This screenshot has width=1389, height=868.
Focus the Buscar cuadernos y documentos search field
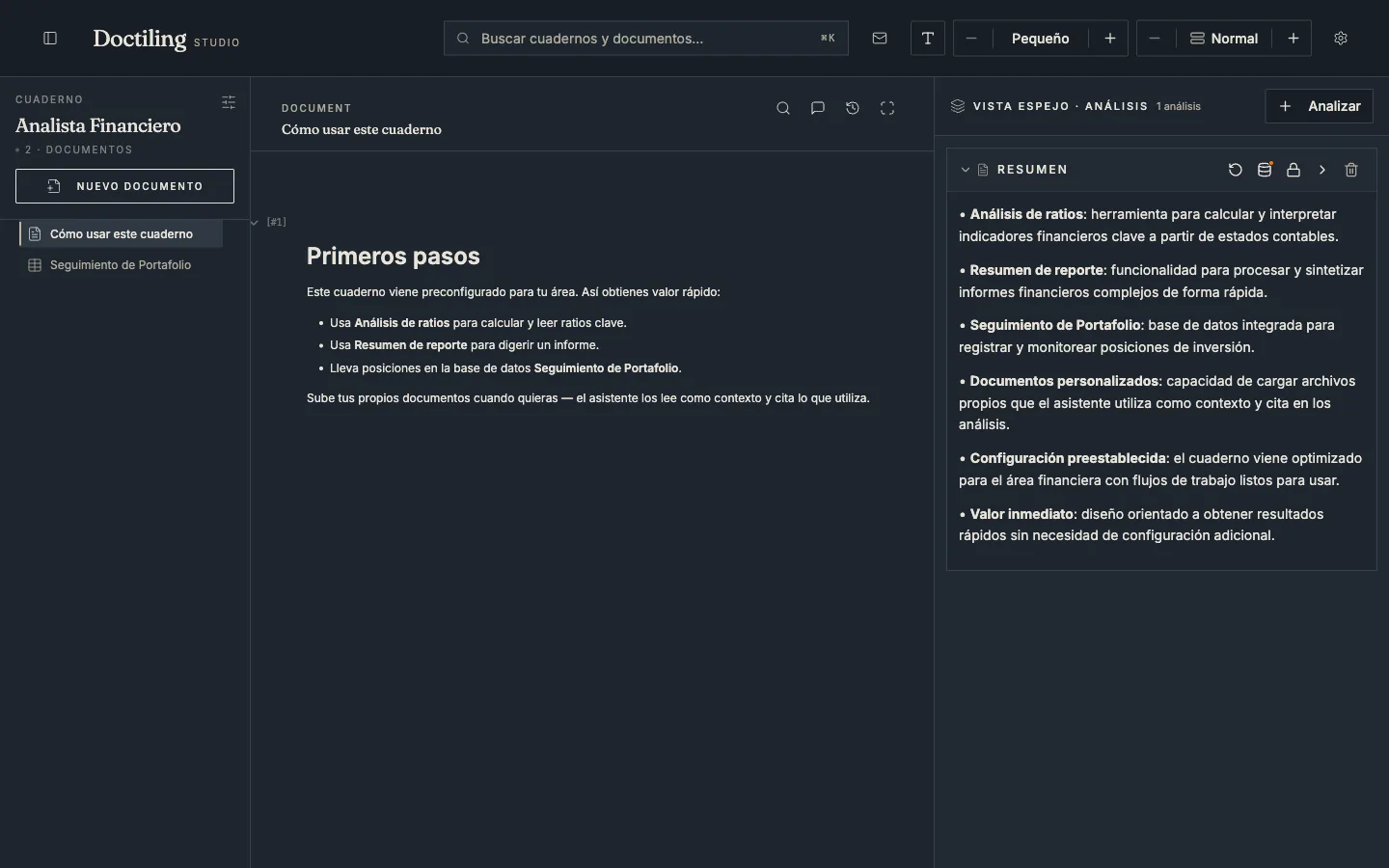click(645, 39)
